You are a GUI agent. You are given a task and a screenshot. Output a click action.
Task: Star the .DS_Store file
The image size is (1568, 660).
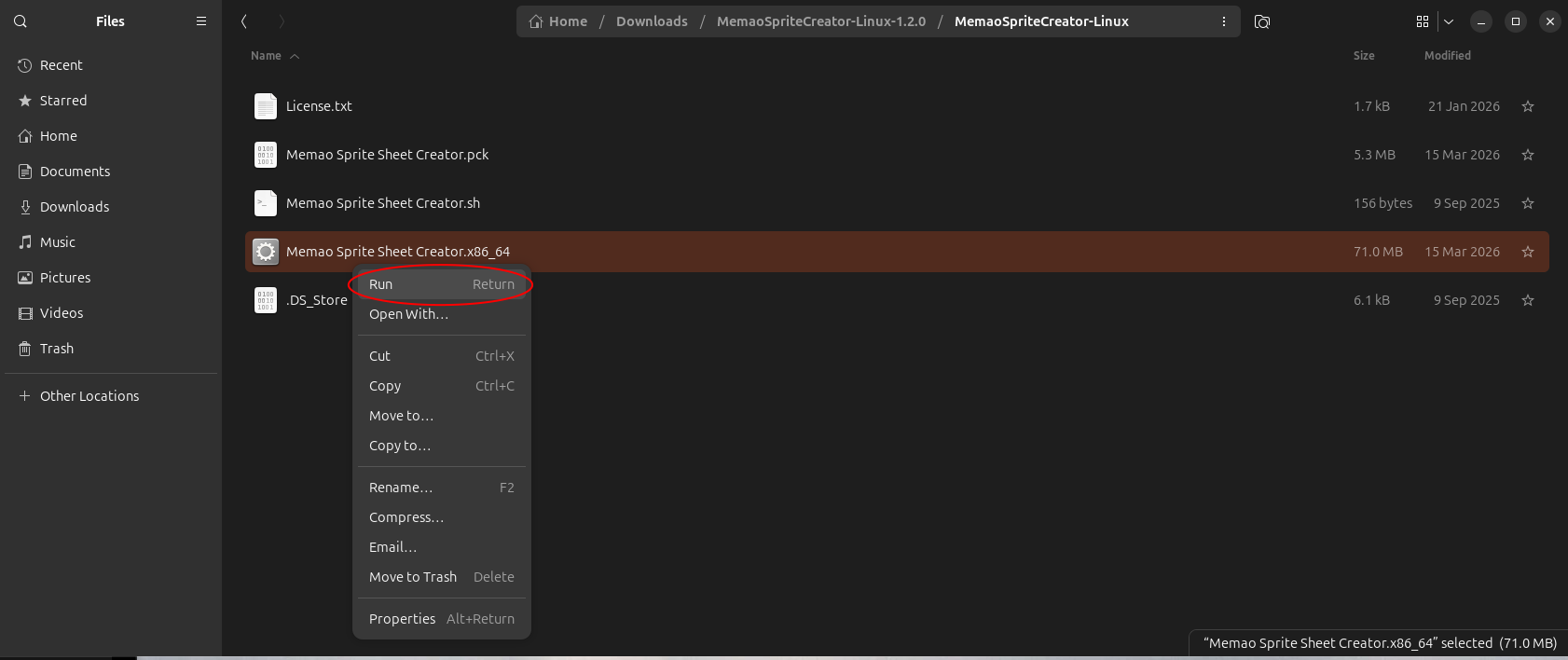(x=1528, y=300)
